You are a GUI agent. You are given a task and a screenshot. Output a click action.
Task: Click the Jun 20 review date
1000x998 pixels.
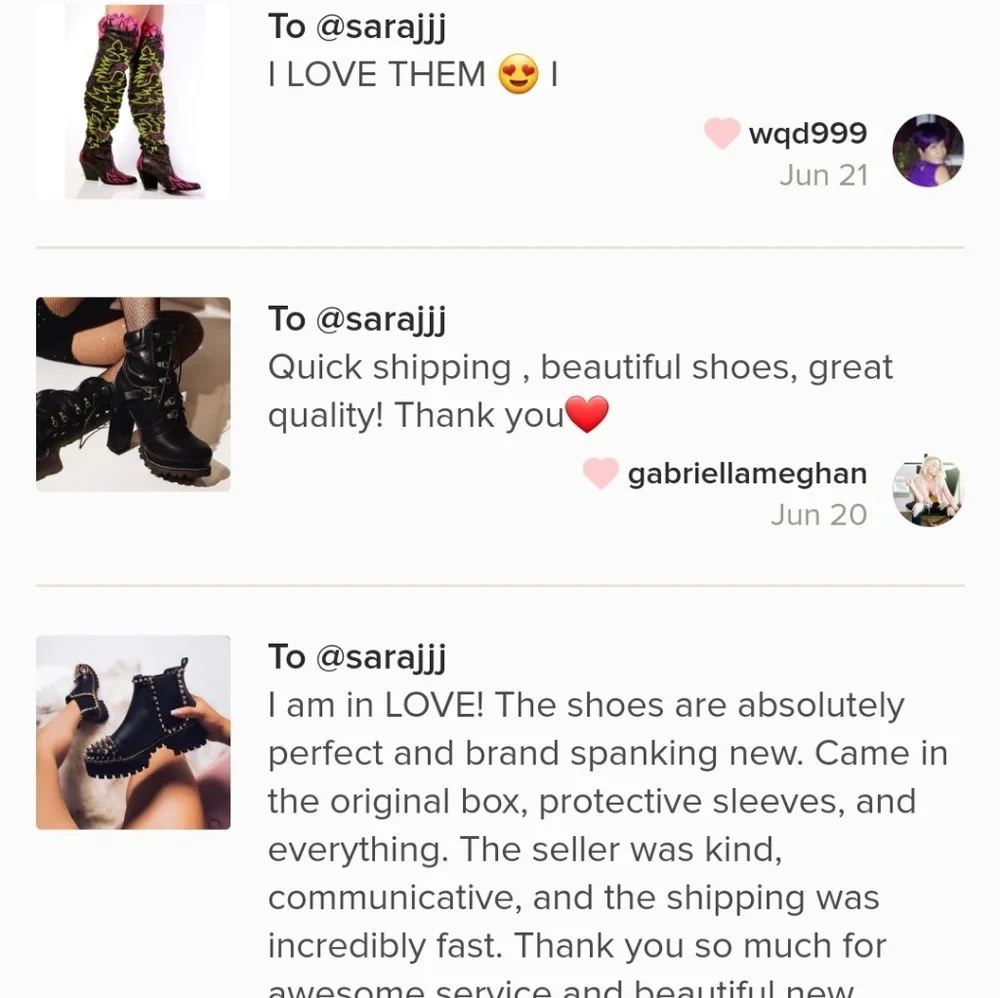tap(819, 515)
